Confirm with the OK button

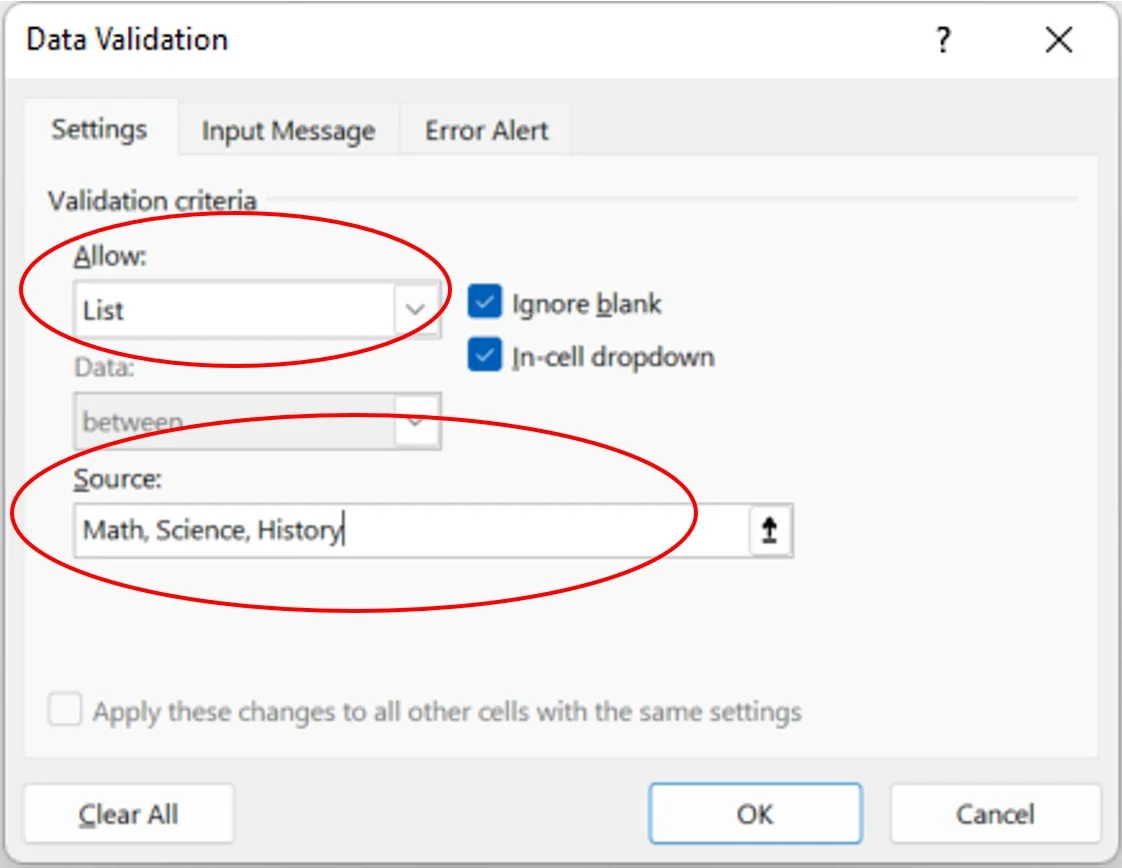754,814
